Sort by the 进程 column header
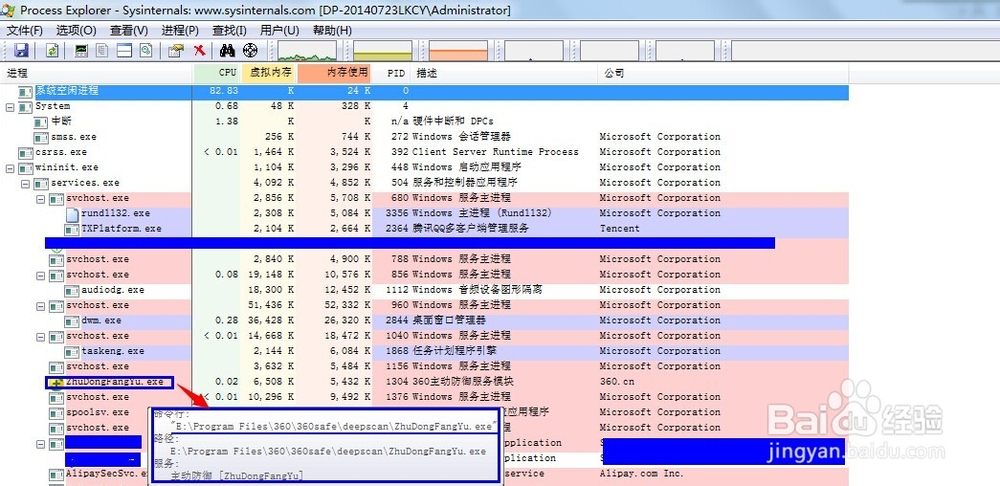Image resolution: width=1000 pixels, height=486 pixels. (97, 73)
